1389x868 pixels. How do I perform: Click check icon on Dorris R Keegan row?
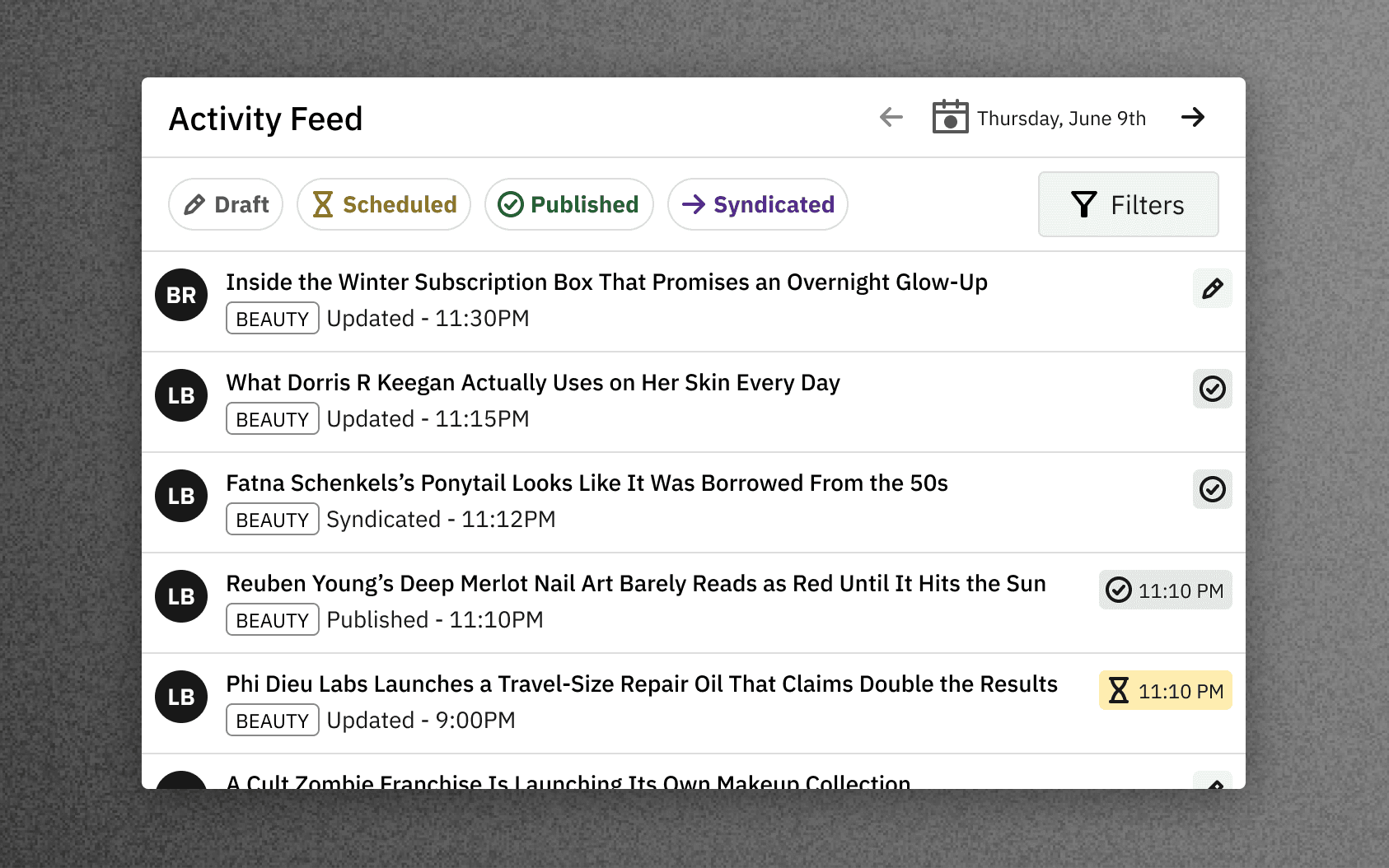click(x=1213, y=389)
